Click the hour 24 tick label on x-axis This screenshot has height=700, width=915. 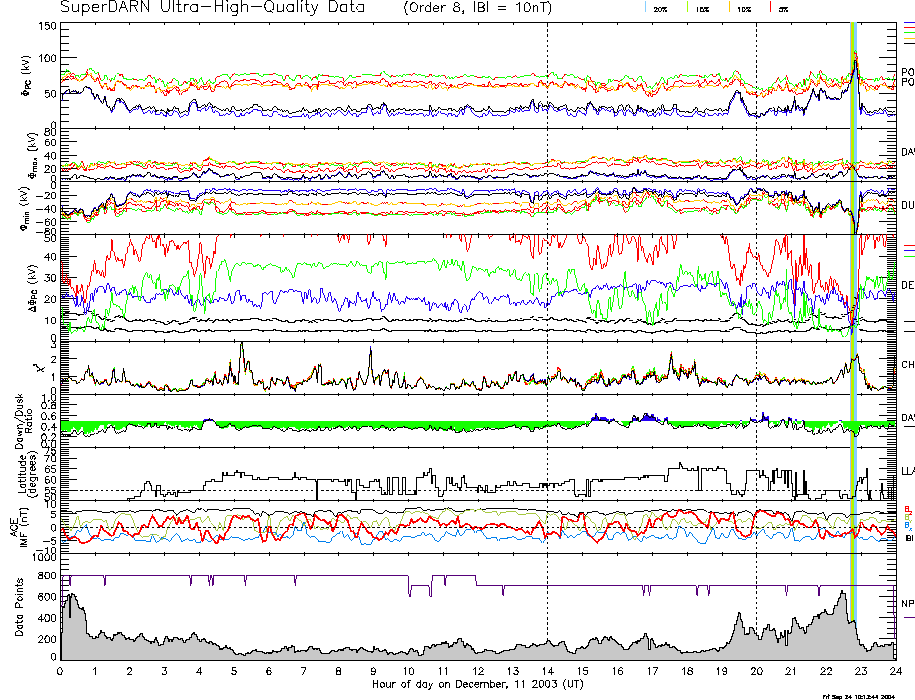tap(895, 672)
